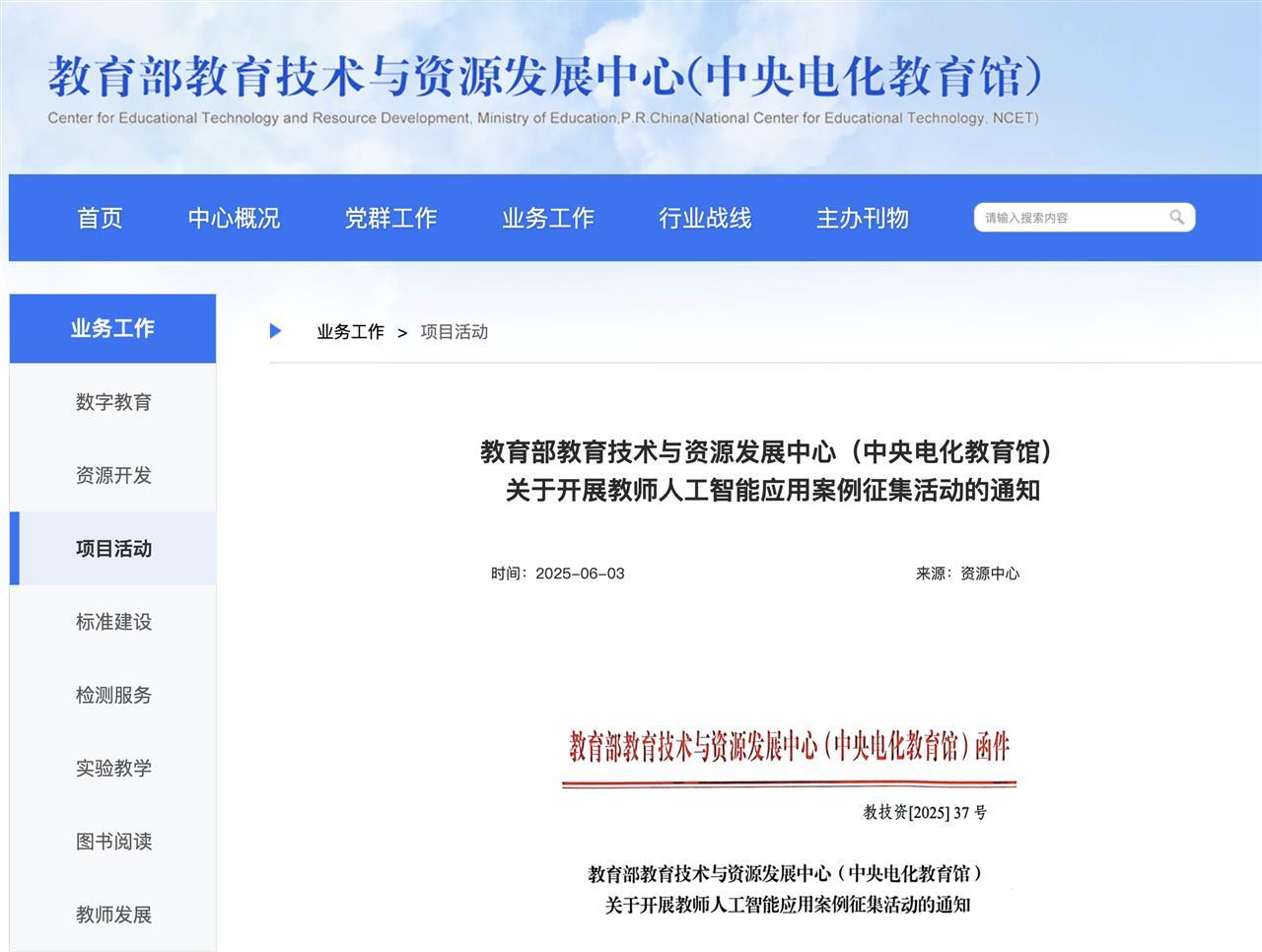Open 标准建设 from the sidebar
This screenshot has width=1262, height=952.
pos(113,622)
